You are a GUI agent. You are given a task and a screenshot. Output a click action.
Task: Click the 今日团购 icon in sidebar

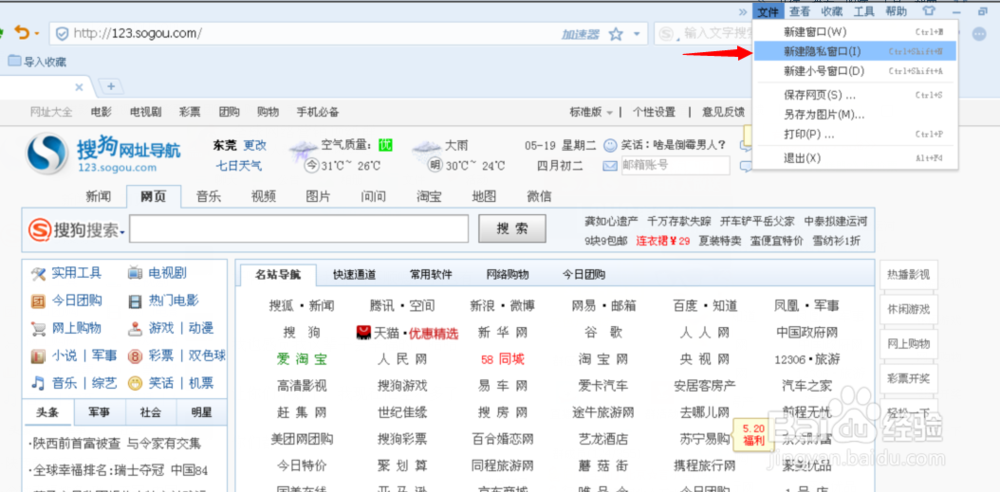pos(38,301)
